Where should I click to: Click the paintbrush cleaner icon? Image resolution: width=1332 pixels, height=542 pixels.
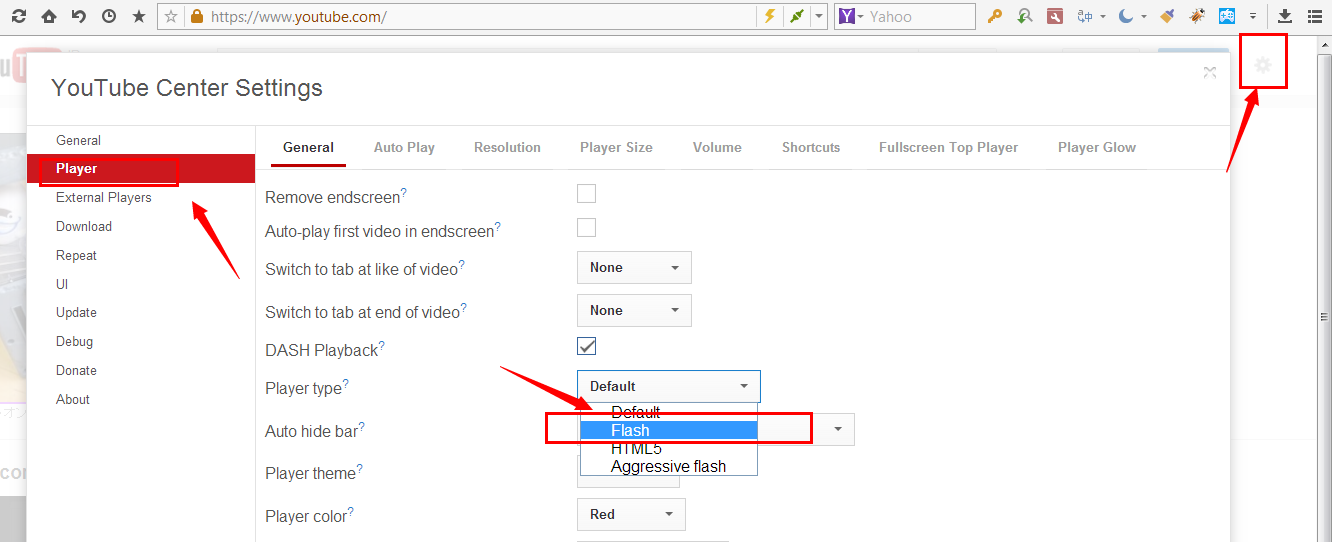pyautogui.click(x=1167, y=16)
